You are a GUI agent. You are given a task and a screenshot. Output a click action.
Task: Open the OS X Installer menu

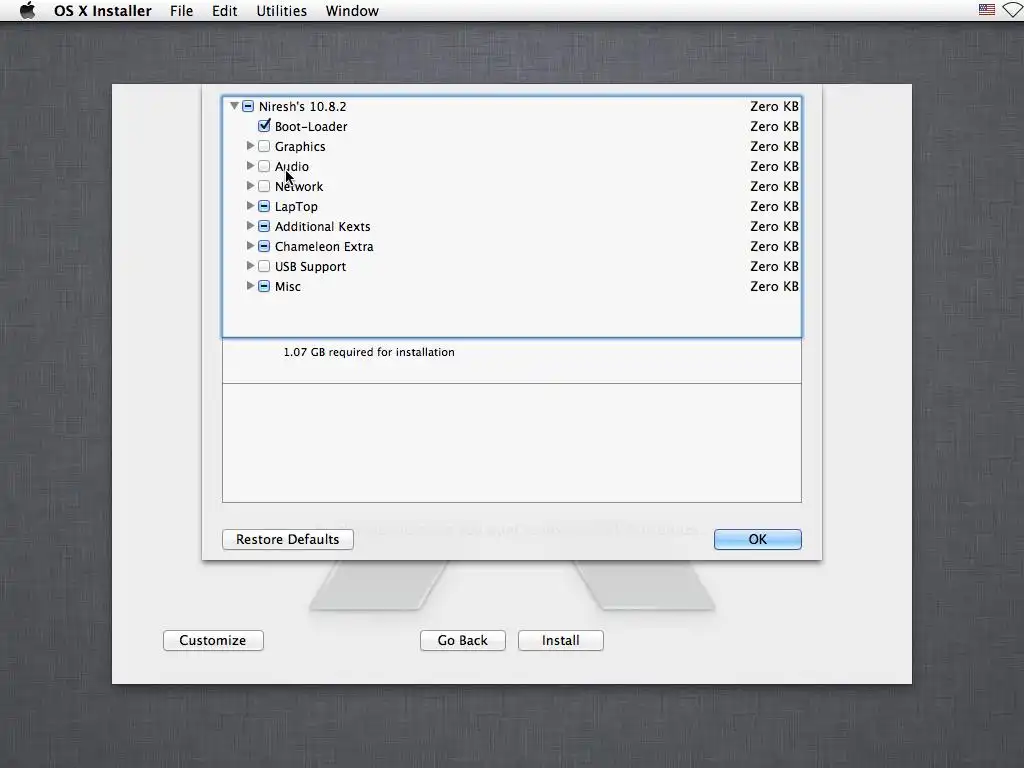point(103,10)
